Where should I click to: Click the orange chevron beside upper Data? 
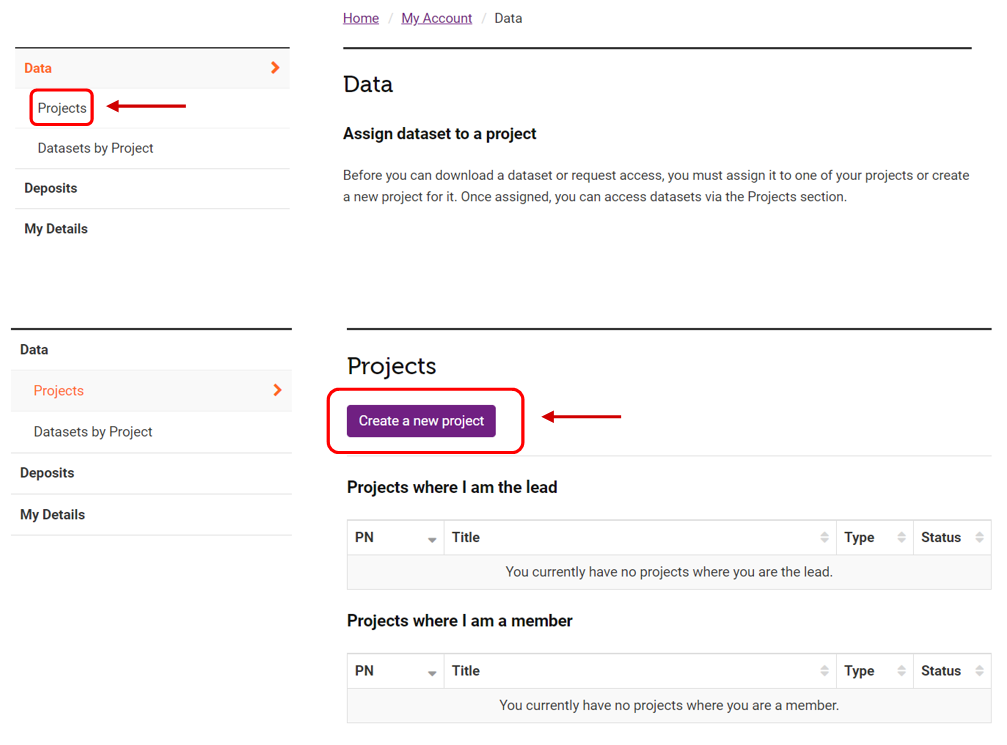tap(275, 67)
